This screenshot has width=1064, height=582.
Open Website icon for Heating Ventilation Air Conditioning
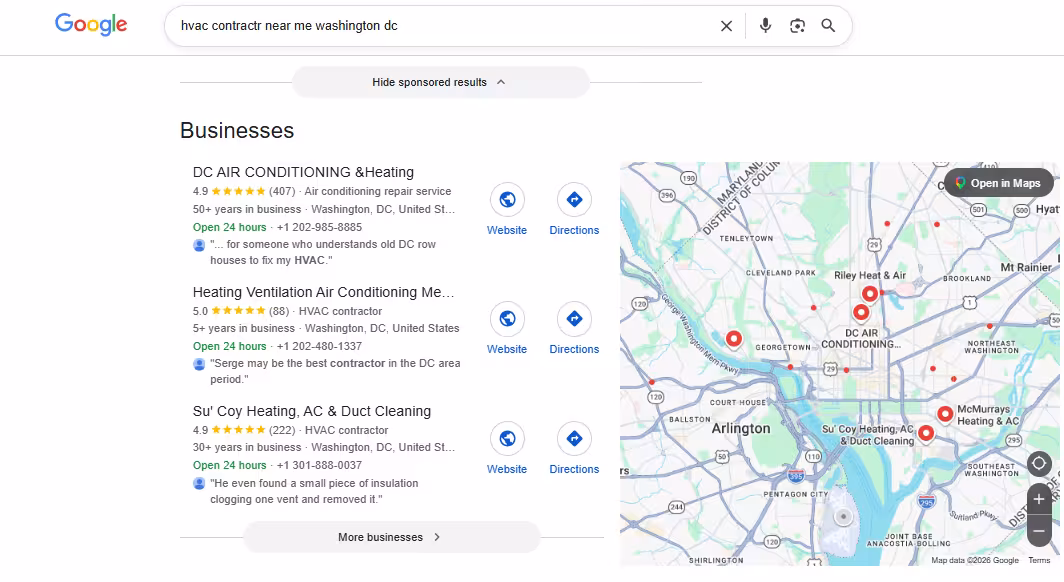tap(507, 319)
